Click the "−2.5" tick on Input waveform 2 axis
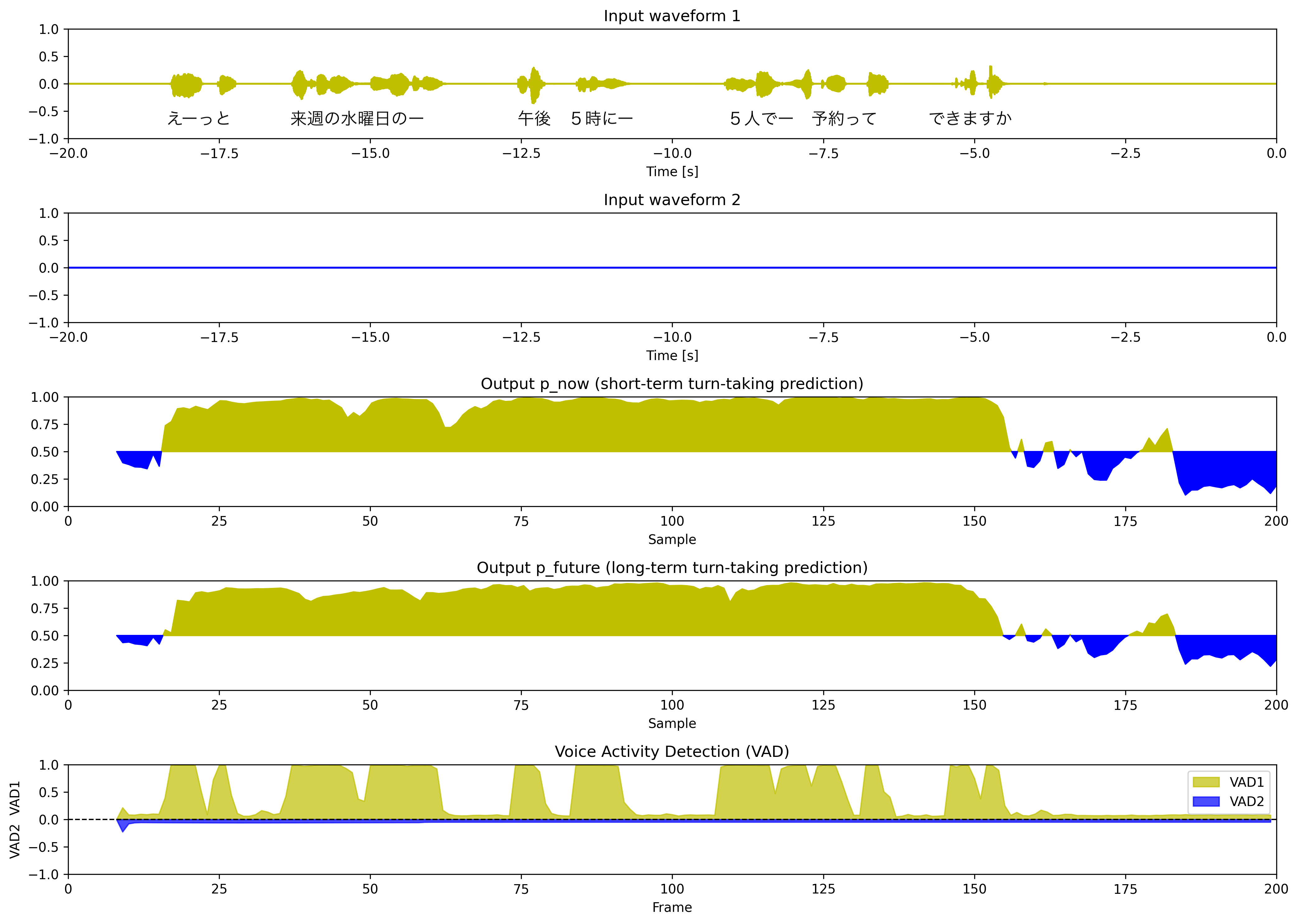This screenshot has height=924, width=1298. pyautogui.click(x=1125, y=337)
